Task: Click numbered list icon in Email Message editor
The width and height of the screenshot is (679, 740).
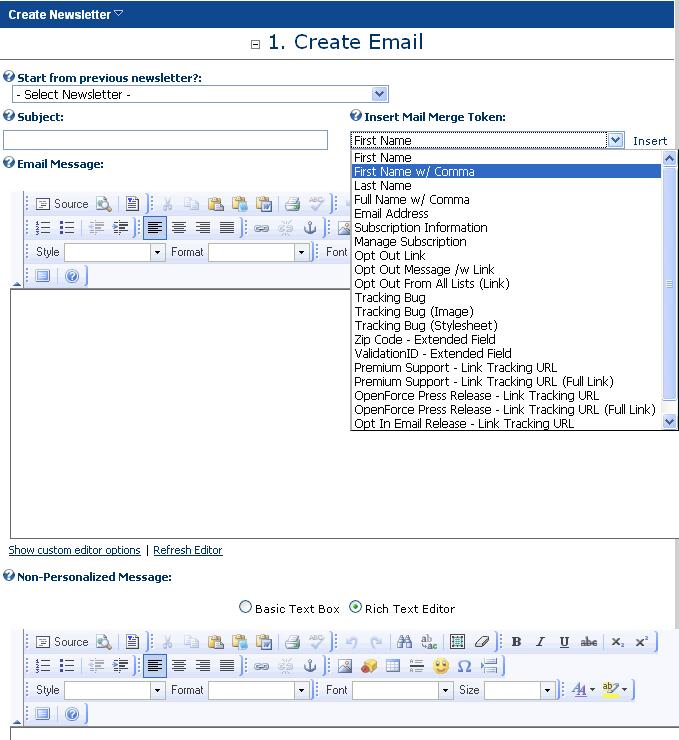Action: point(43,228)
